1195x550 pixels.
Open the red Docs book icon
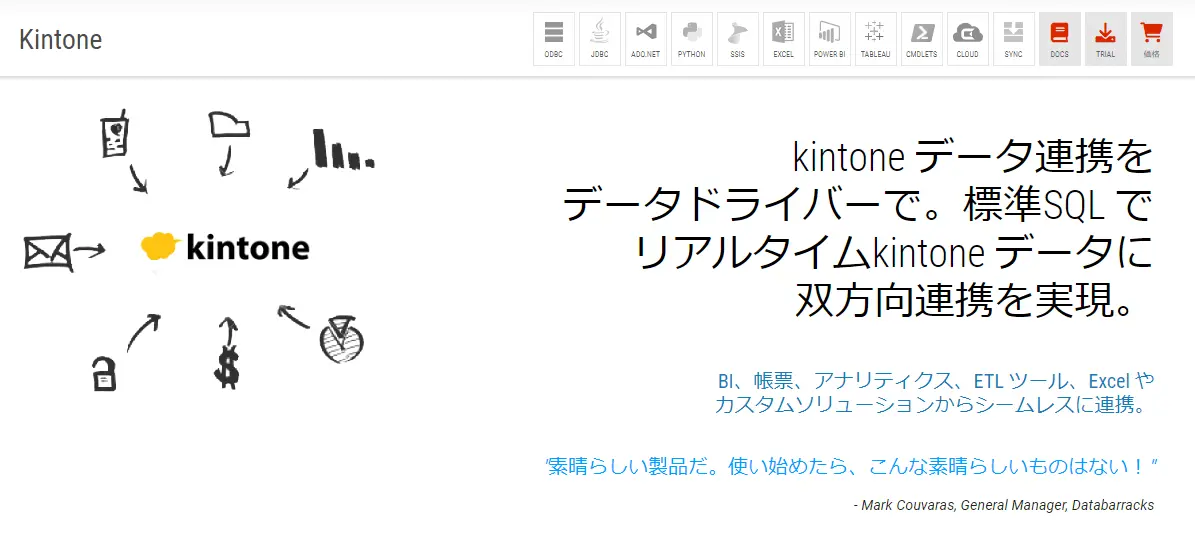[x=1060, y=39]
